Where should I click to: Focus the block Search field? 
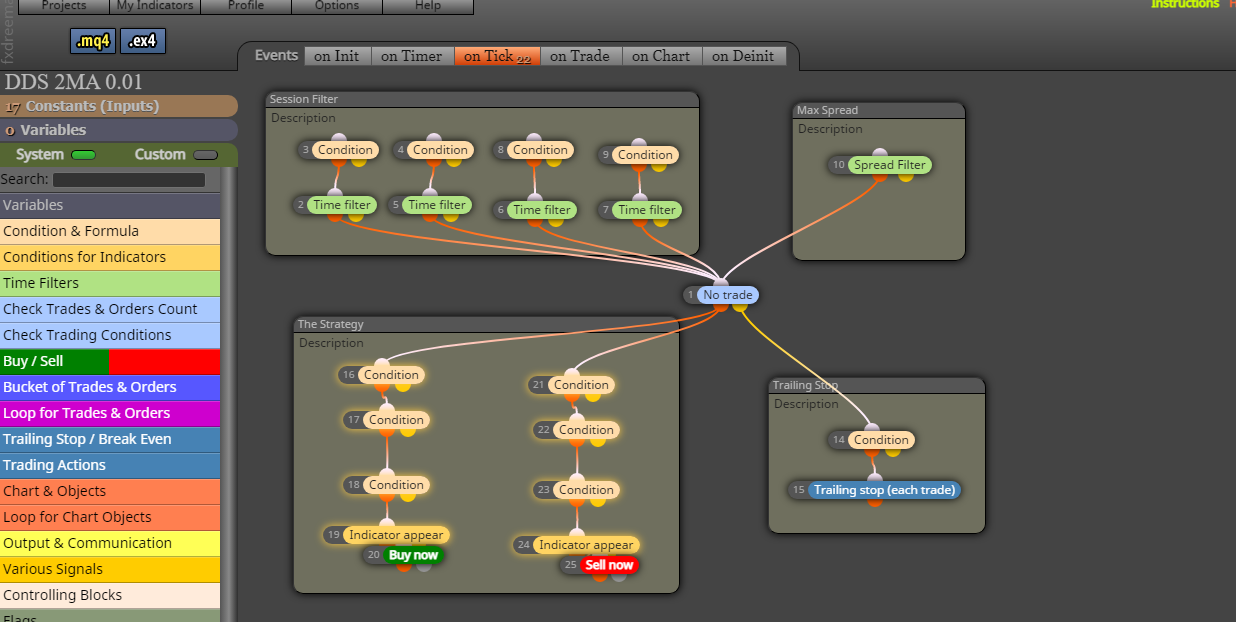pyautogui.click(x=128, y=180)
